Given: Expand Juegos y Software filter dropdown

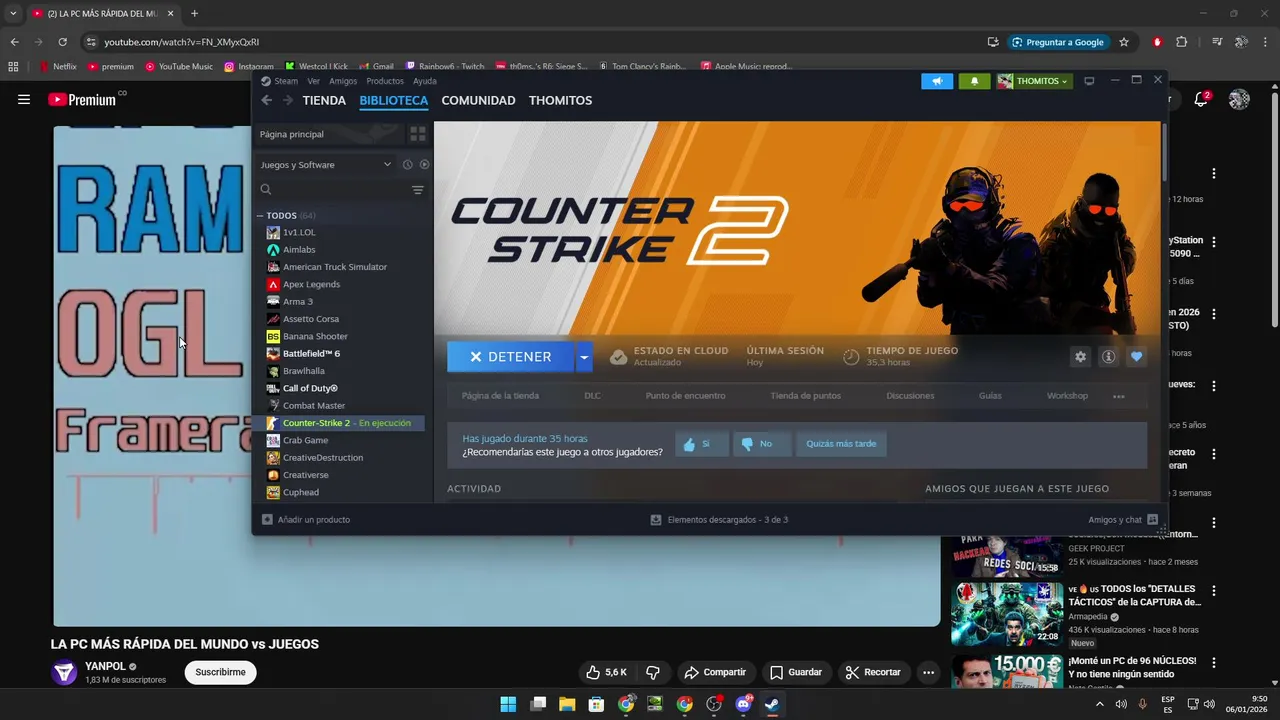Looking at the screenshot, I should point(326,164).
